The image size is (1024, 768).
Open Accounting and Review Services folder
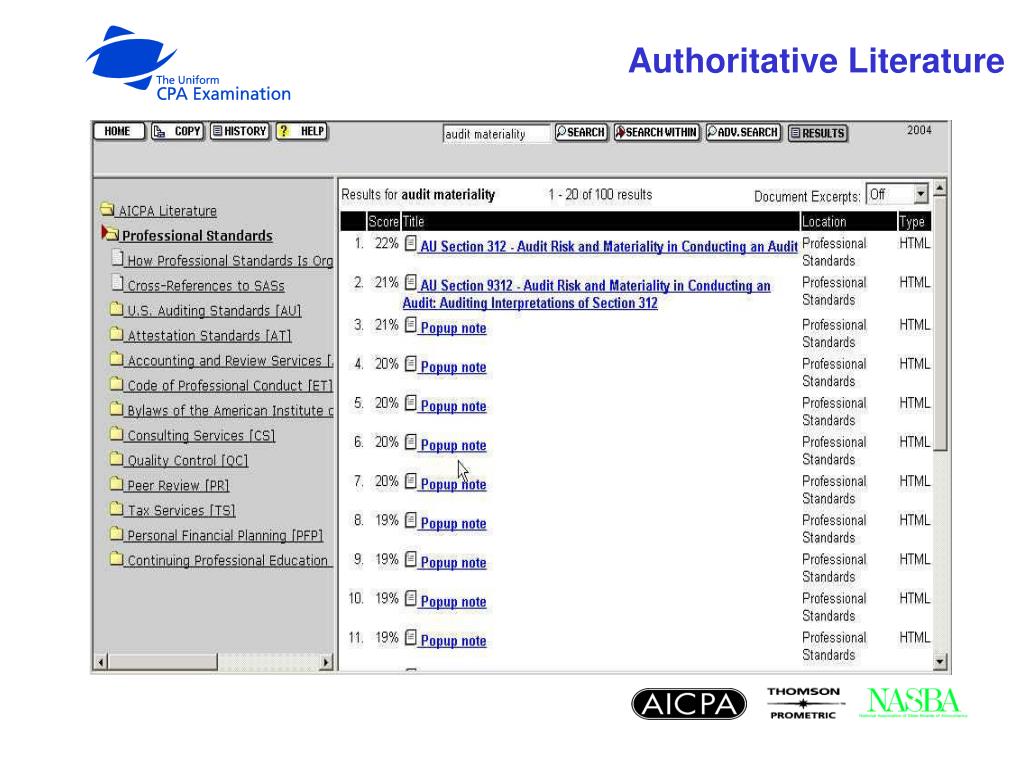230,360
